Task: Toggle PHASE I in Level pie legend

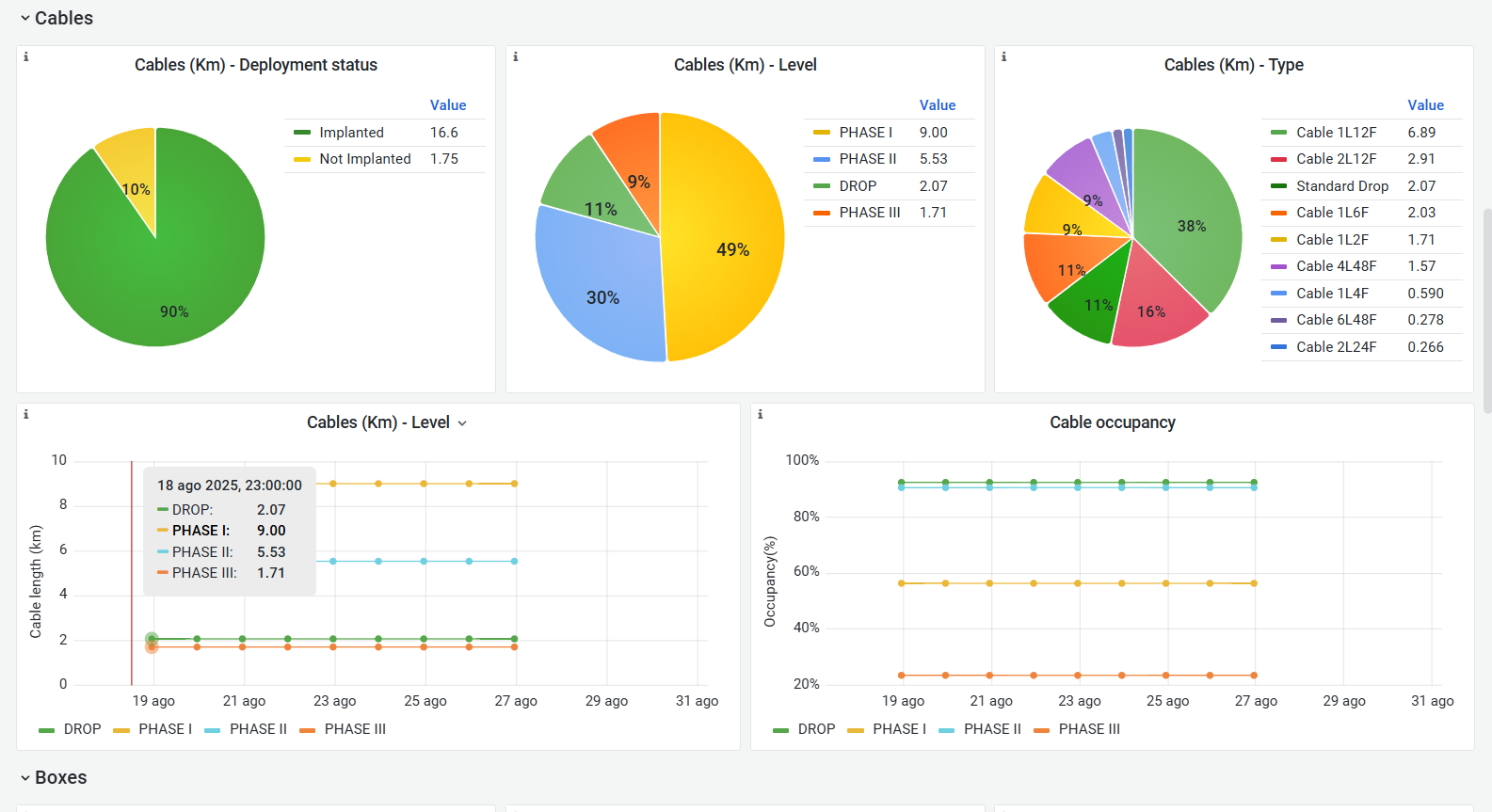Action: pyautogui.click(x=866, y=133)
